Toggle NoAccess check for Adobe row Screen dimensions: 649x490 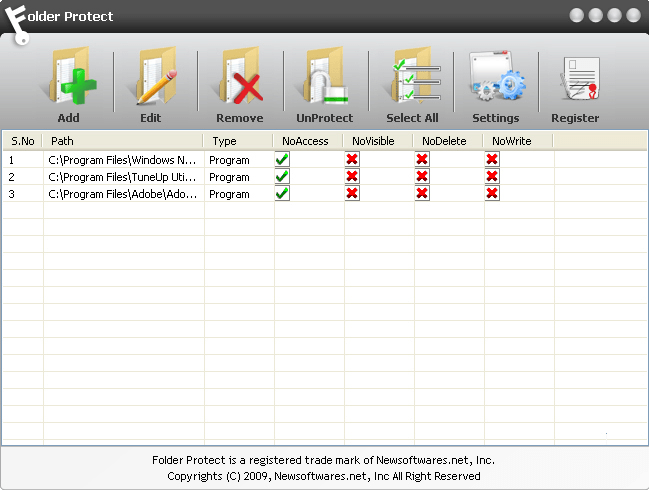282,193
